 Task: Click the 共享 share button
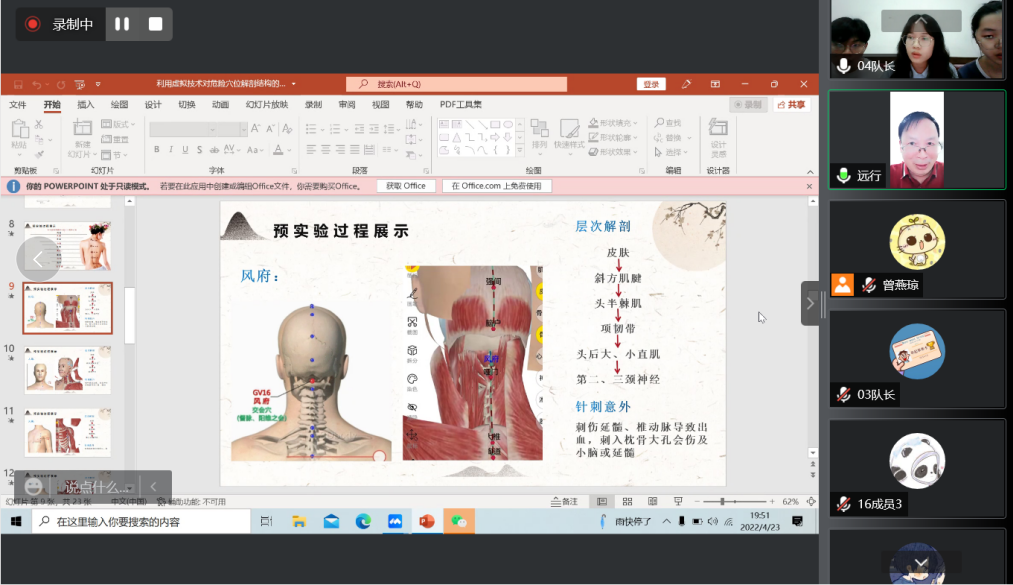point(793,105)
